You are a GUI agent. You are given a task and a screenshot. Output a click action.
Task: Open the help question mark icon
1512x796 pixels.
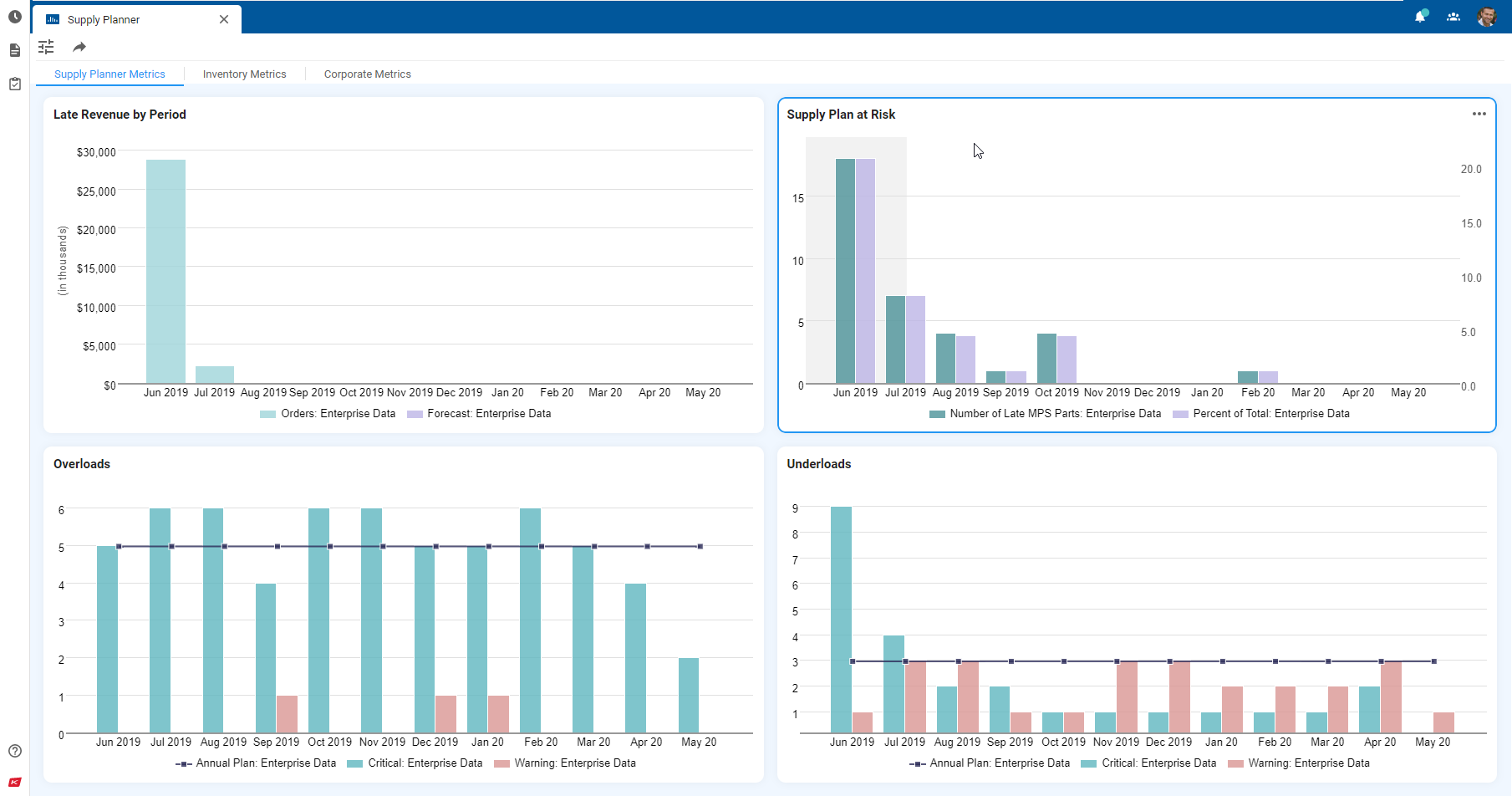[x=15, y=751]
